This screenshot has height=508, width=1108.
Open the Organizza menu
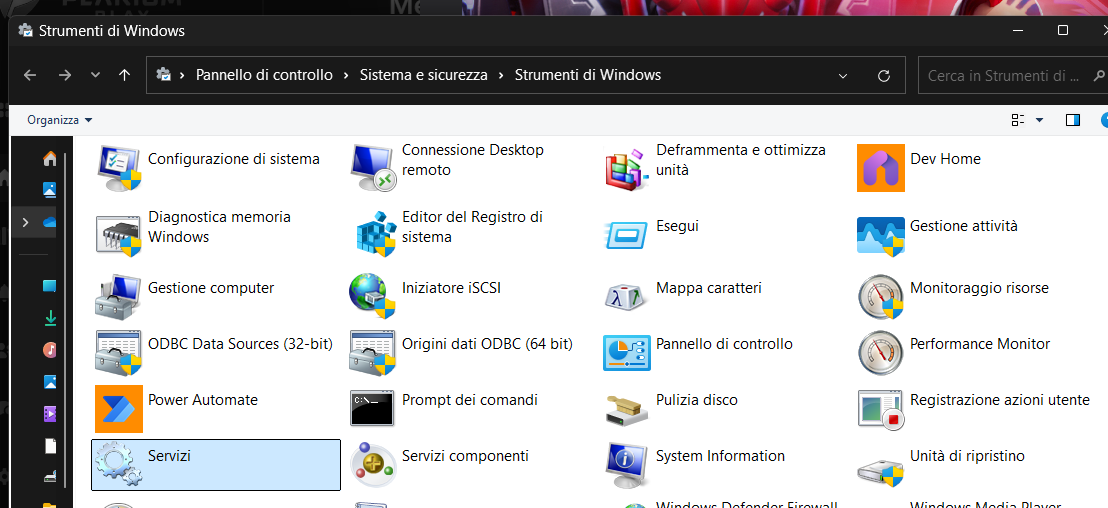tap(59, 120)
